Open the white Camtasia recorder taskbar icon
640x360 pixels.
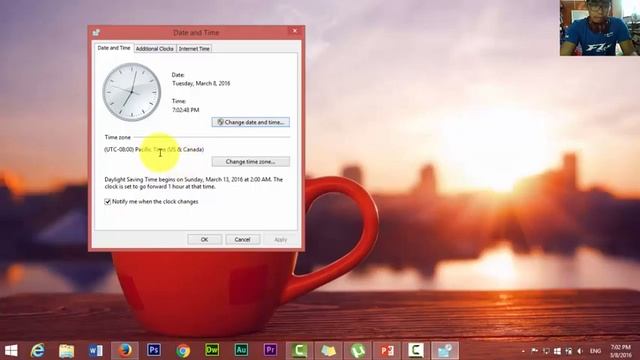416,350
